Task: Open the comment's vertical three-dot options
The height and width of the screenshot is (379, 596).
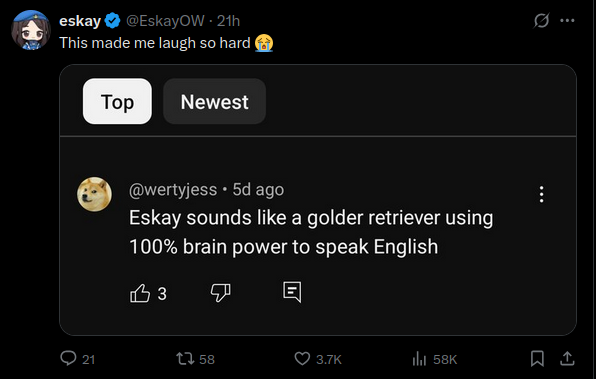Action: click(541, 194)
